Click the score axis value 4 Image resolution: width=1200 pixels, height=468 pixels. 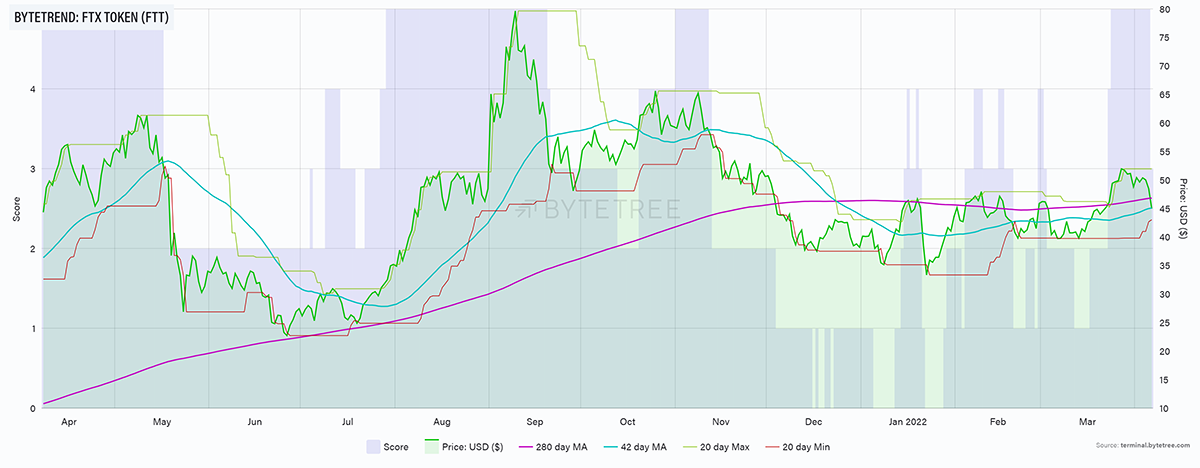[x=33, y=88]
